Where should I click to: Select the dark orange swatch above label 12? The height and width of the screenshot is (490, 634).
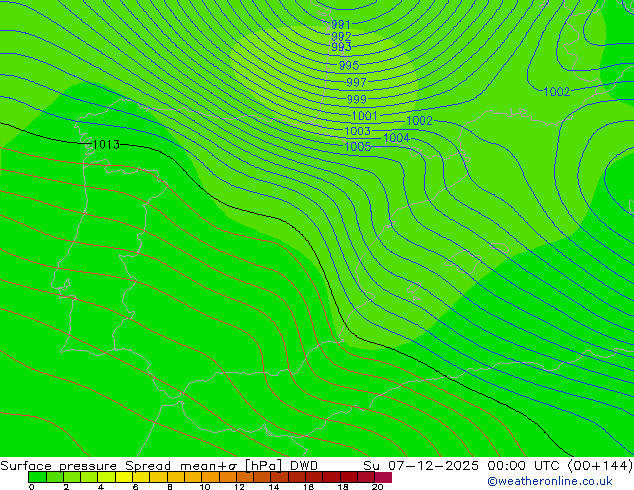click(x=245, y=477)
